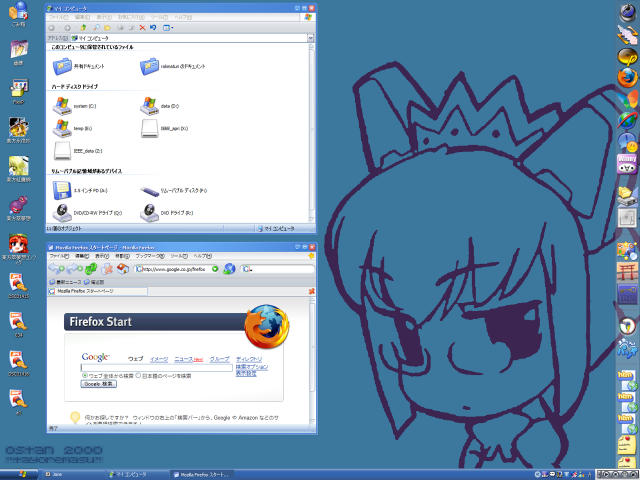Click 検索オプション link
This screenshot has width=640, height=480.
click(x=252, y=367)
